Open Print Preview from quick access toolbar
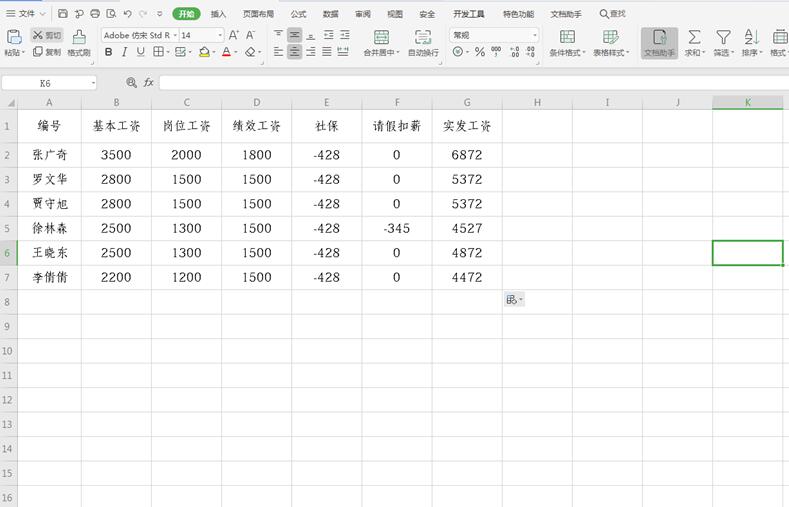 (111, 14)
